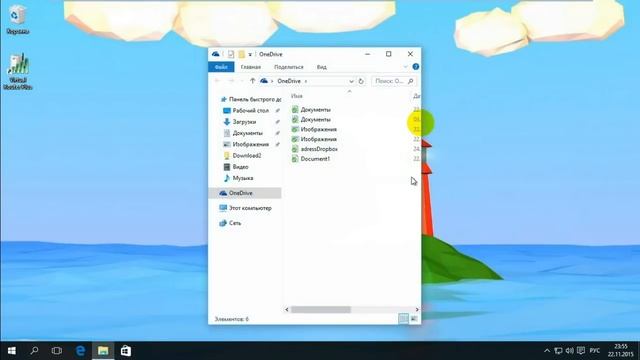Open Изображения in navigation pane
Viewport: 640px width, 360px height.
tap(251, 144)
